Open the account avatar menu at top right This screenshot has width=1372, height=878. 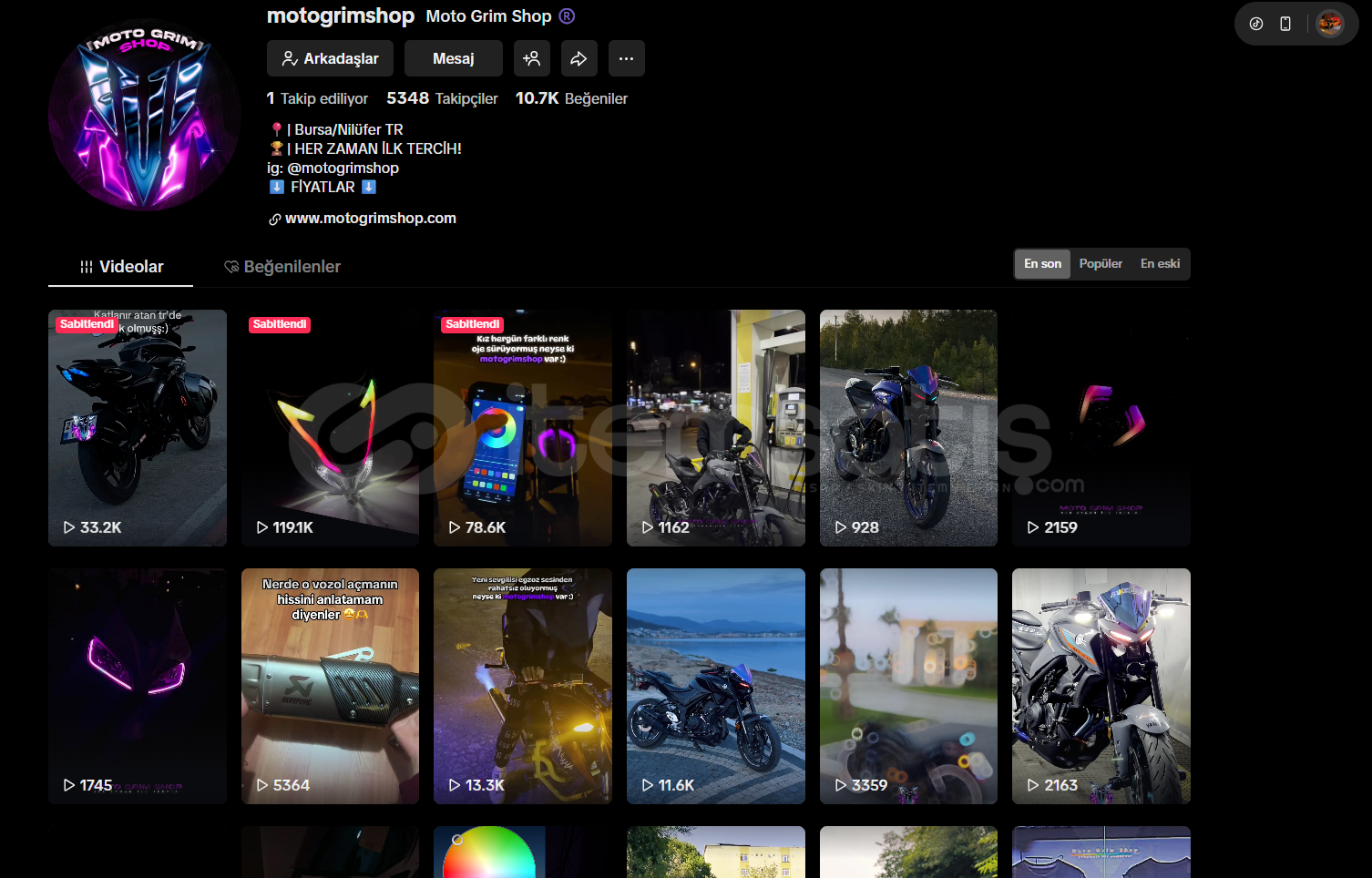tap(1329, 24)
